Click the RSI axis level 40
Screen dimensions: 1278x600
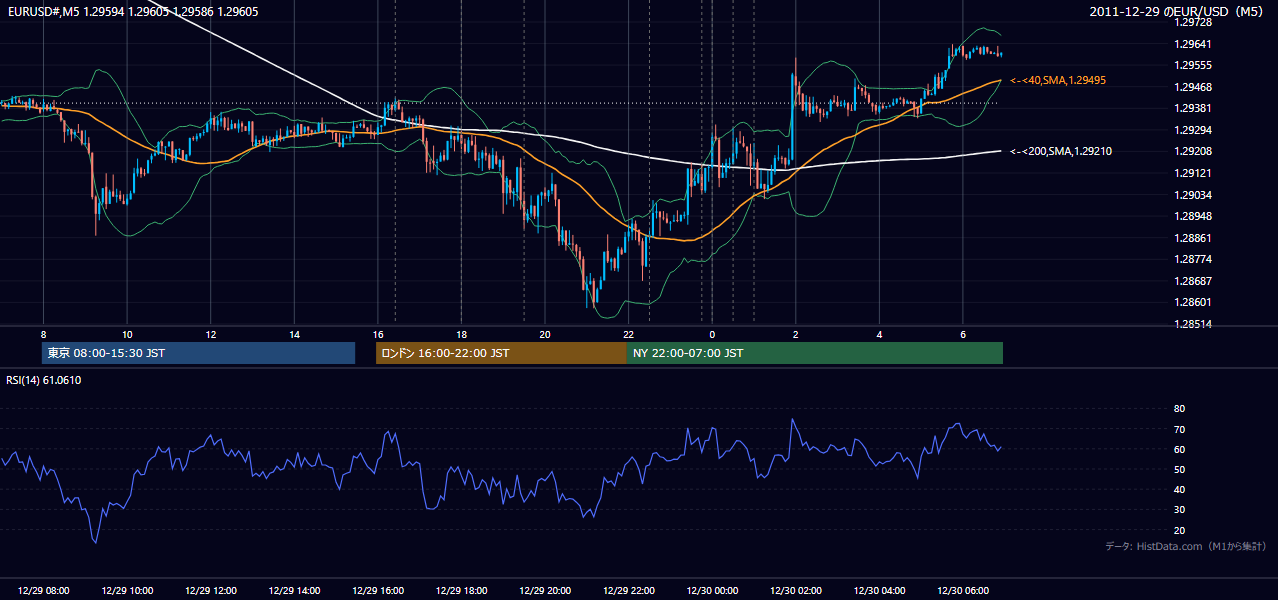point(1179,489)
